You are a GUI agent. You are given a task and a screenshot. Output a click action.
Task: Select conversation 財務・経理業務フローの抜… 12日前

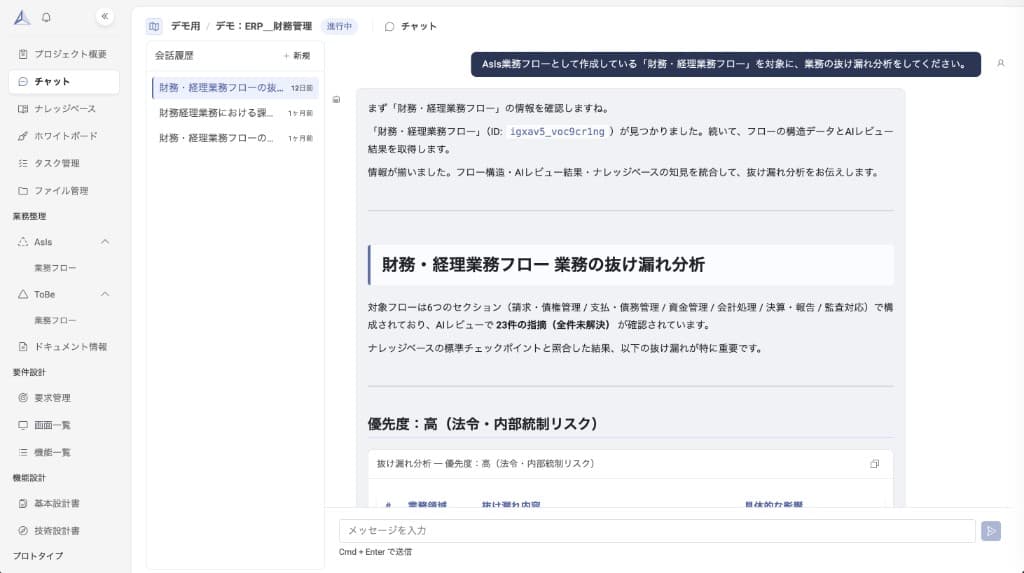click(235, 88)
